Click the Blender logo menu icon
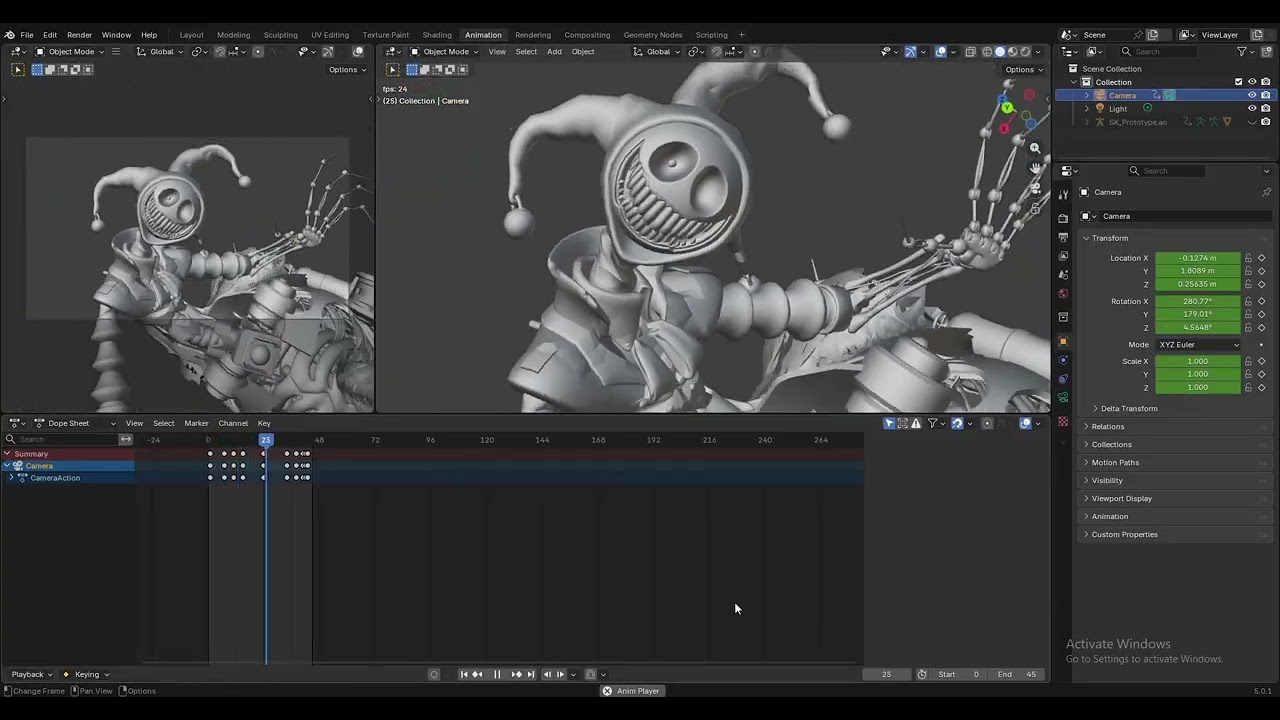Image resolution: width=1280 pixels, height=720 pixels. pyautogui.click(x=9, y=35)
